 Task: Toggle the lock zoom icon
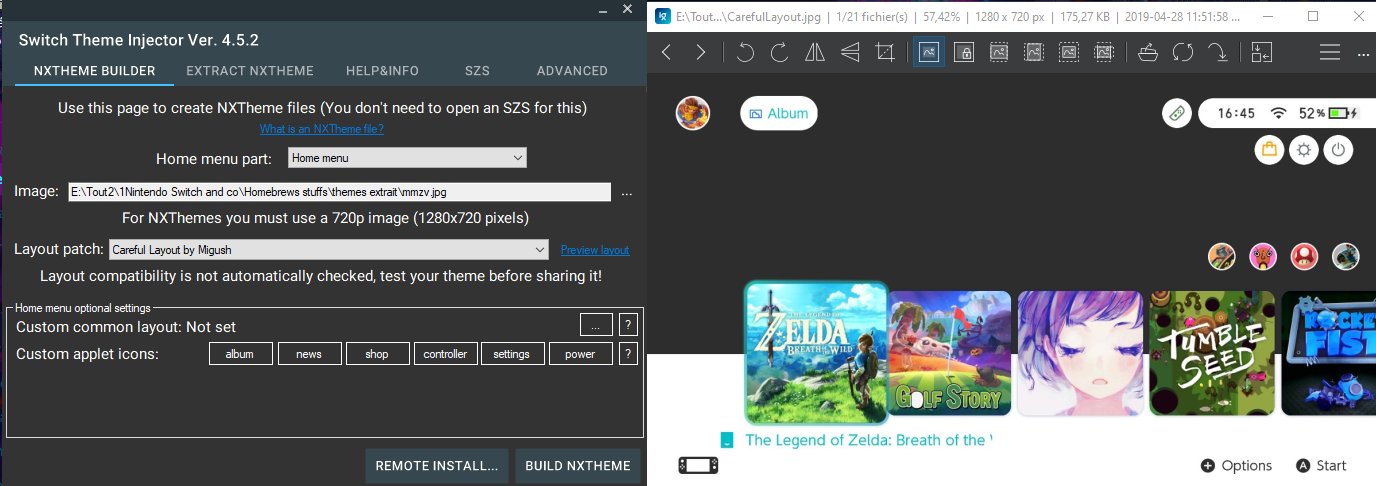tap(964, 52)
